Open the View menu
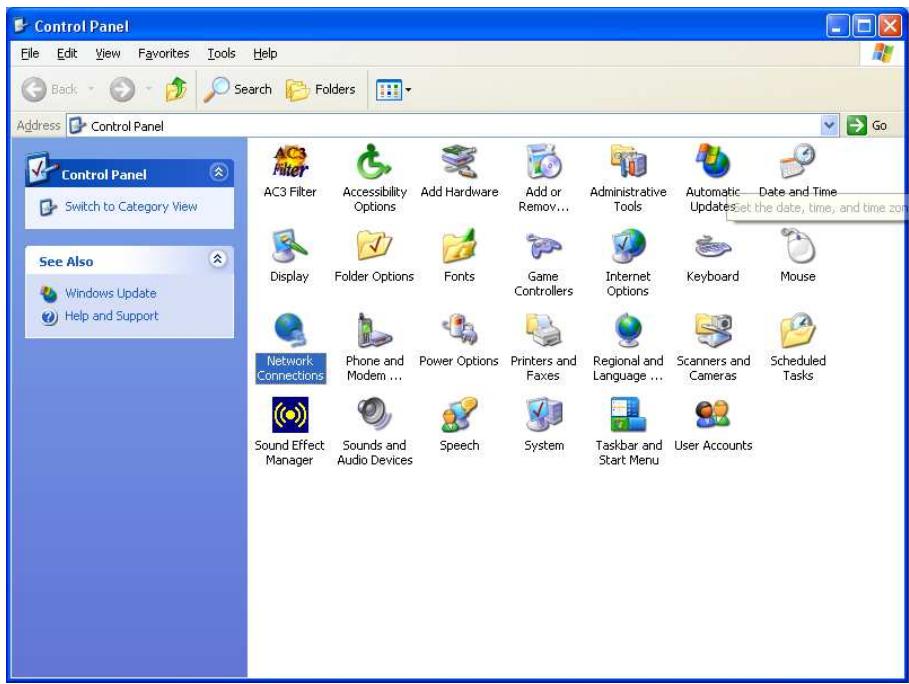The height and width of the screenshot is (684, 909). [108, 53]
